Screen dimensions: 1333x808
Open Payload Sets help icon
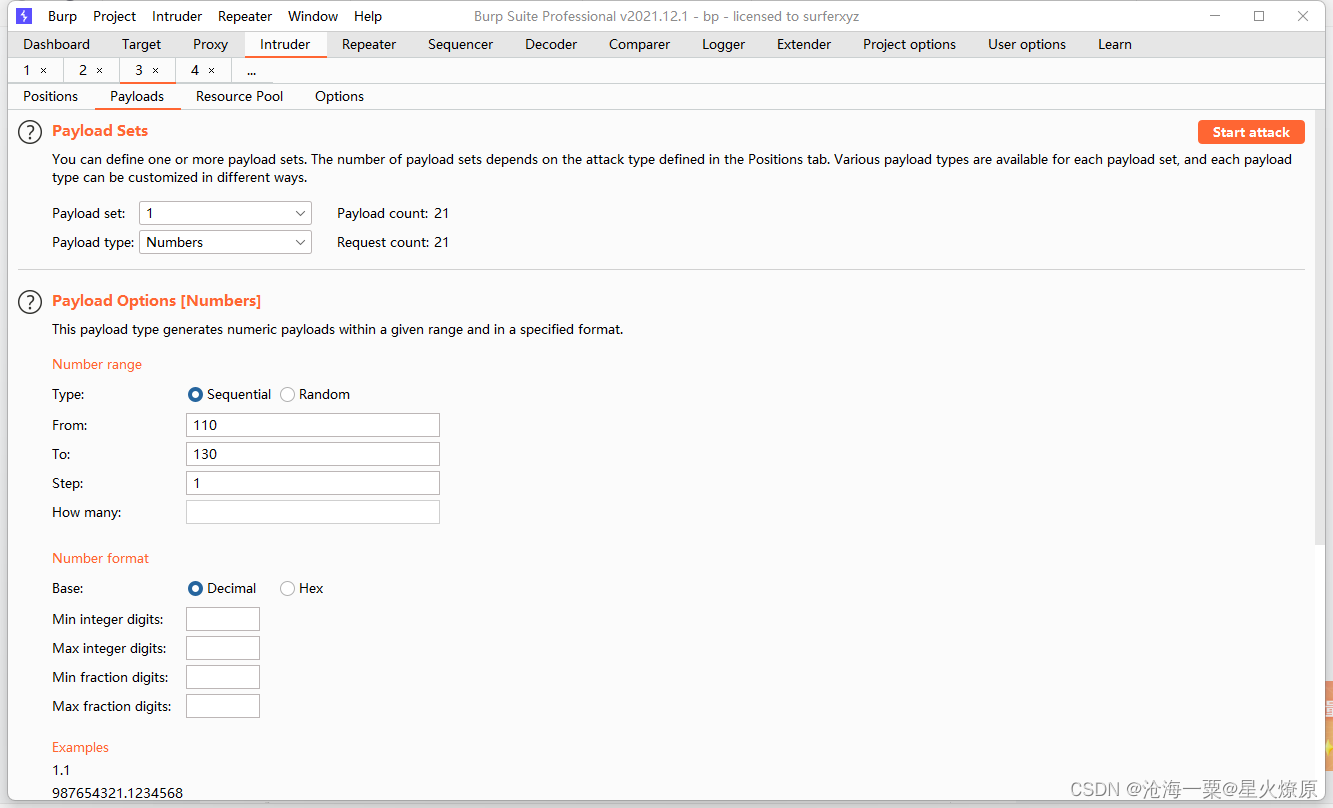31,132
